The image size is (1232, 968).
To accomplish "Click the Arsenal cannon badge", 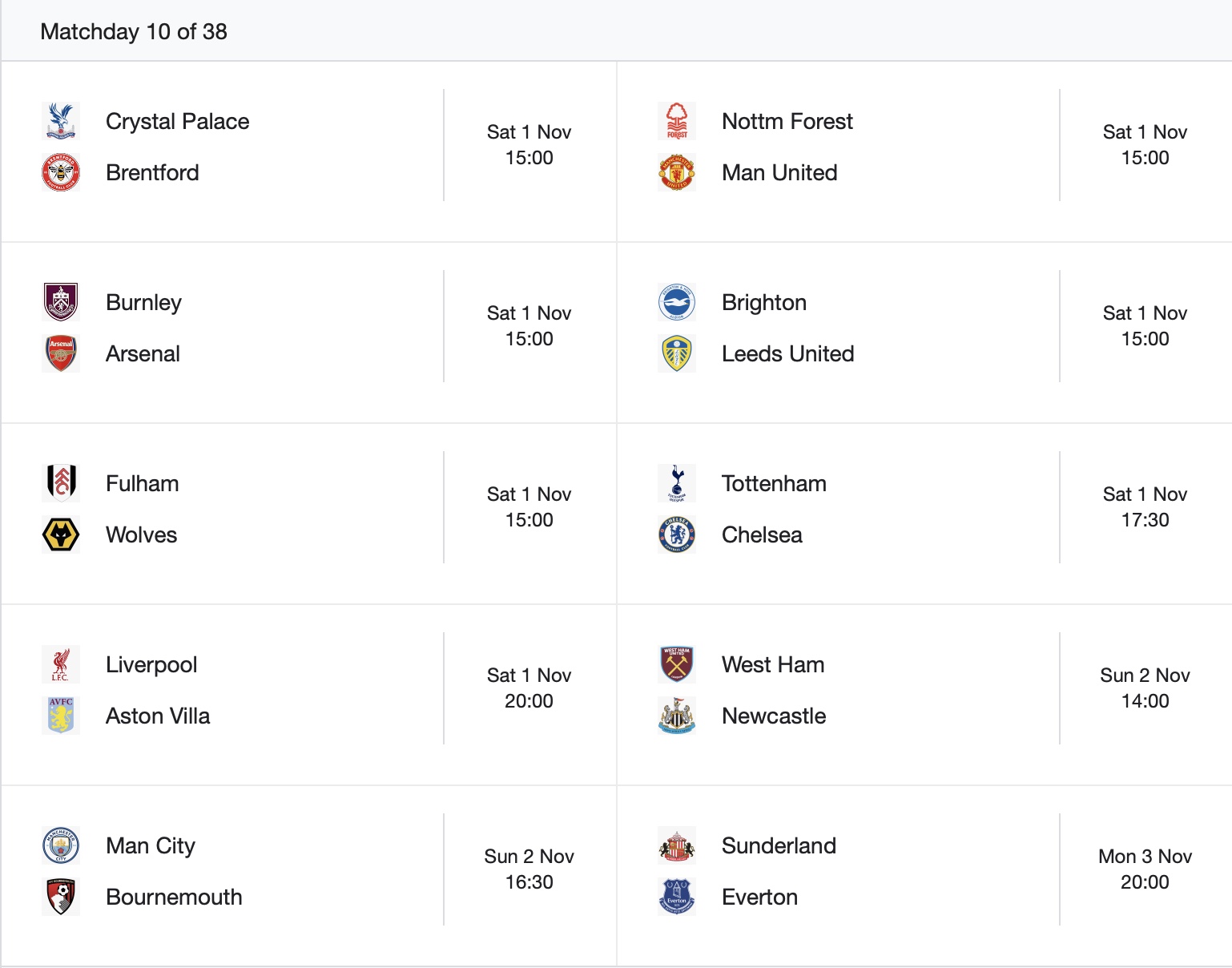I will coord(61,353).
